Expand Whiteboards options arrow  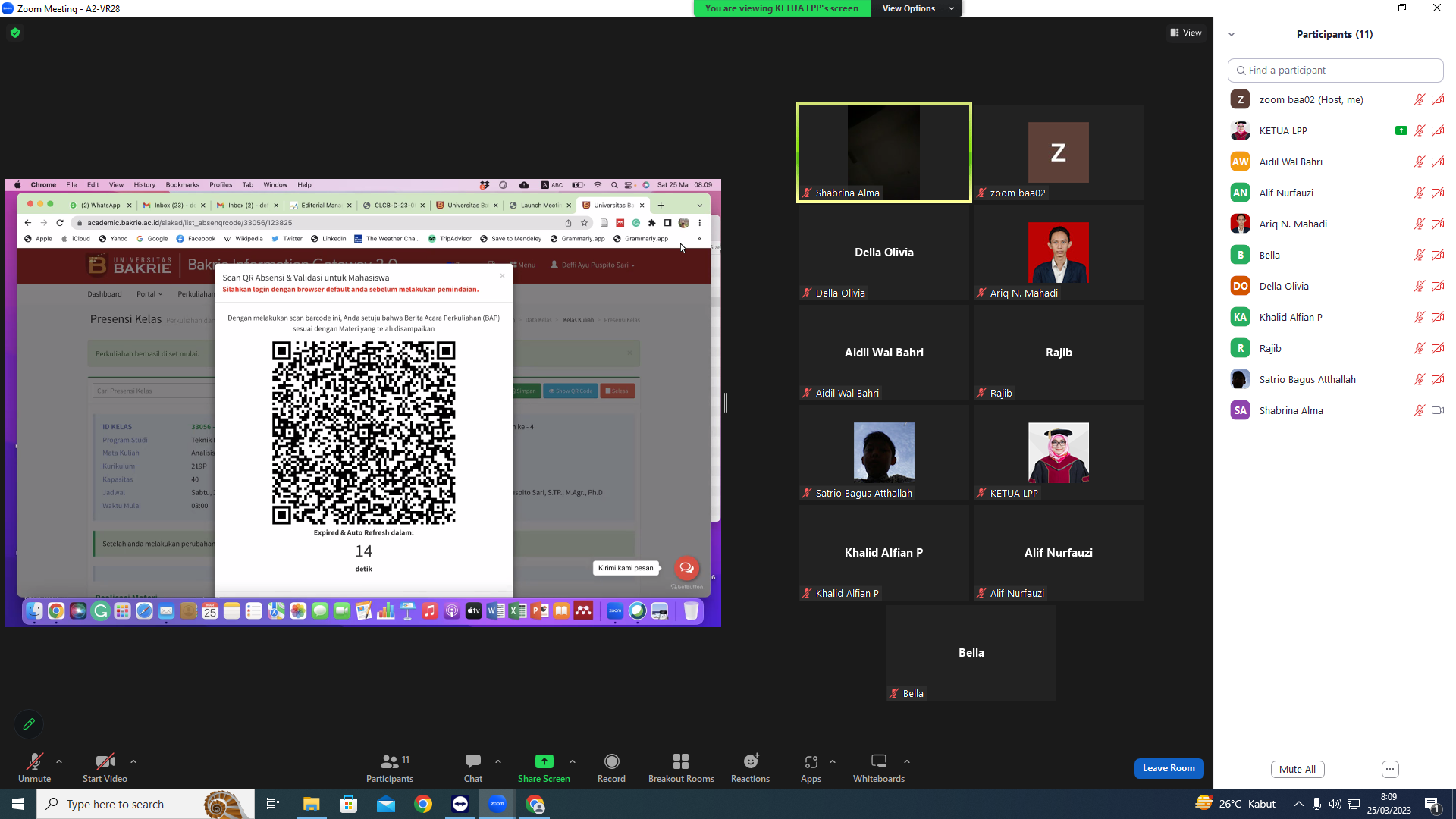907,761
